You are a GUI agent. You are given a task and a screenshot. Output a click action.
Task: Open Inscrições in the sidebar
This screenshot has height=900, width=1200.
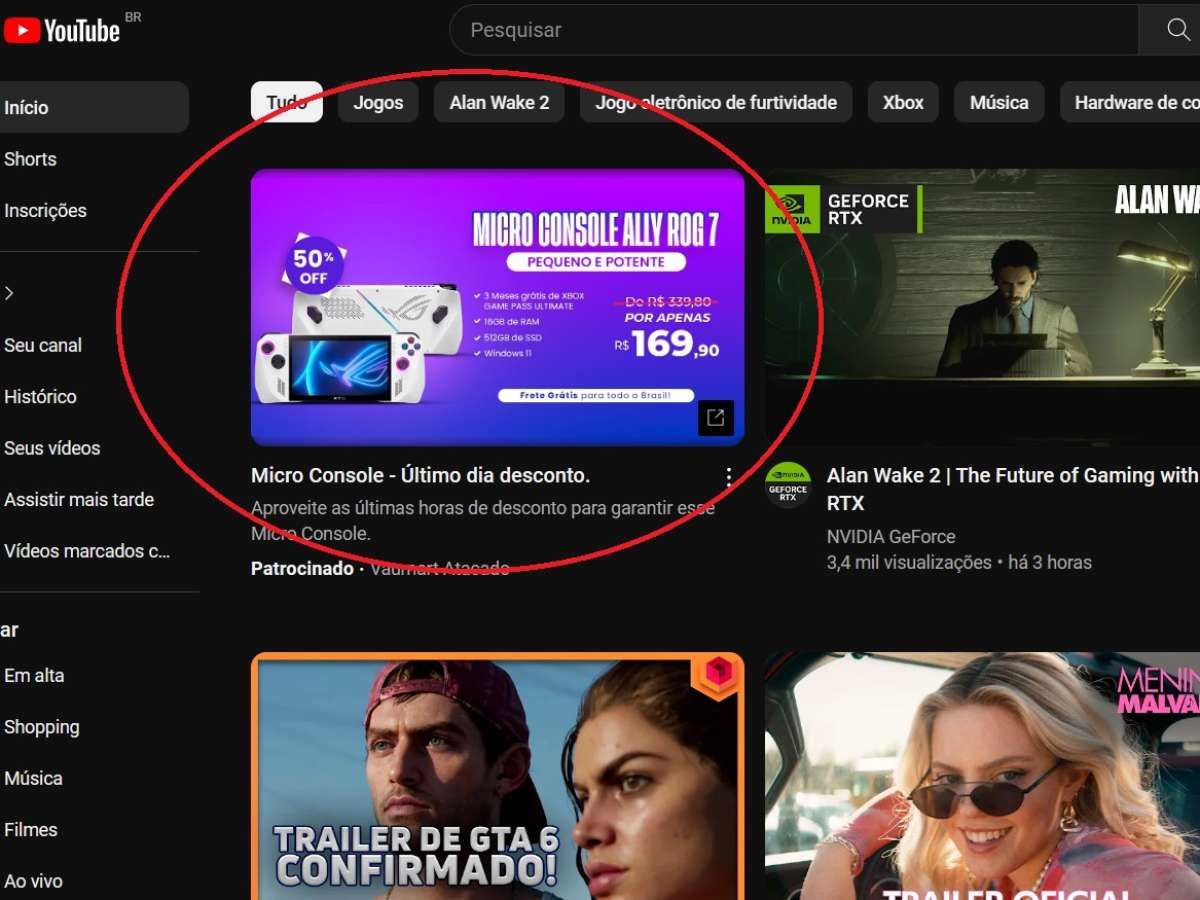tap(45, 211)
